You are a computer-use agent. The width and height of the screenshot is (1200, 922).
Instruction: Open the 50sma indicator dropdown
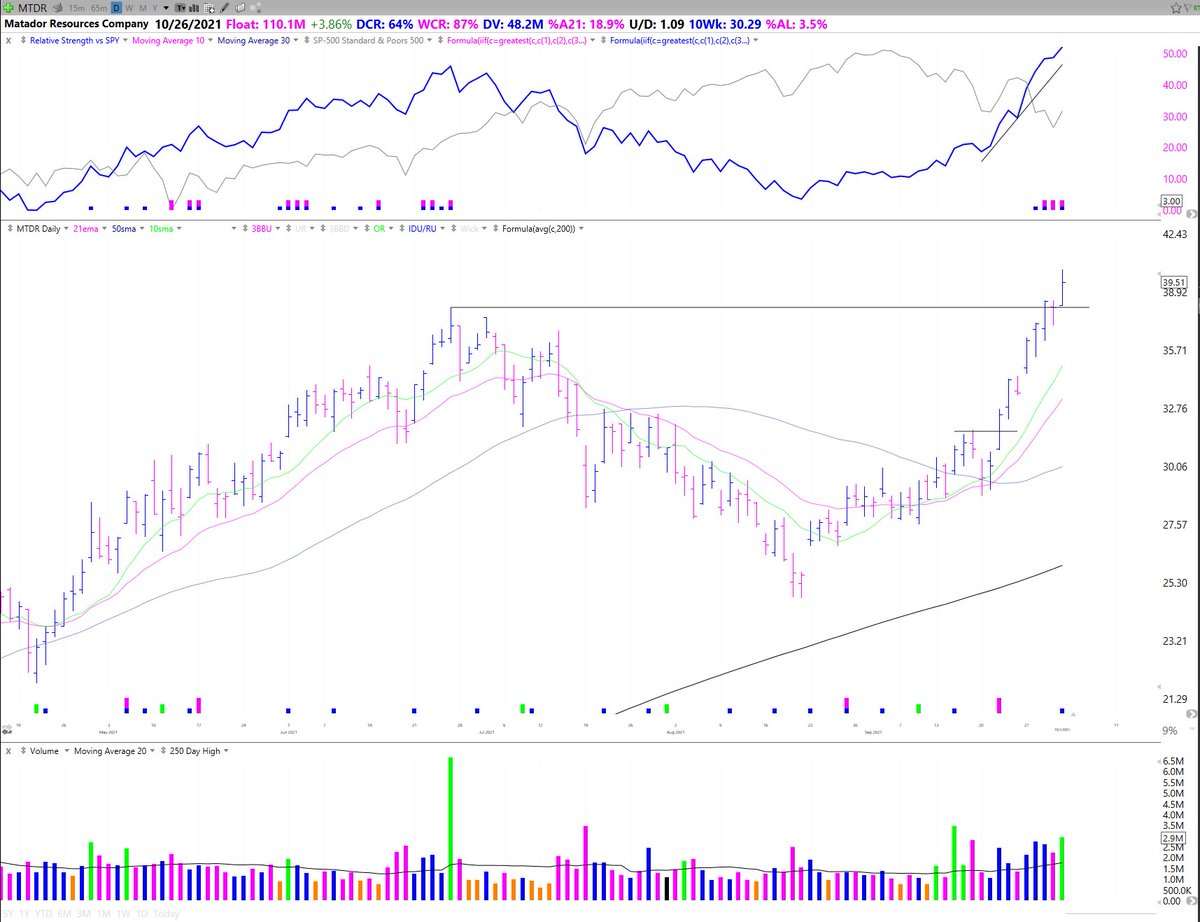(x=142, y=230)
